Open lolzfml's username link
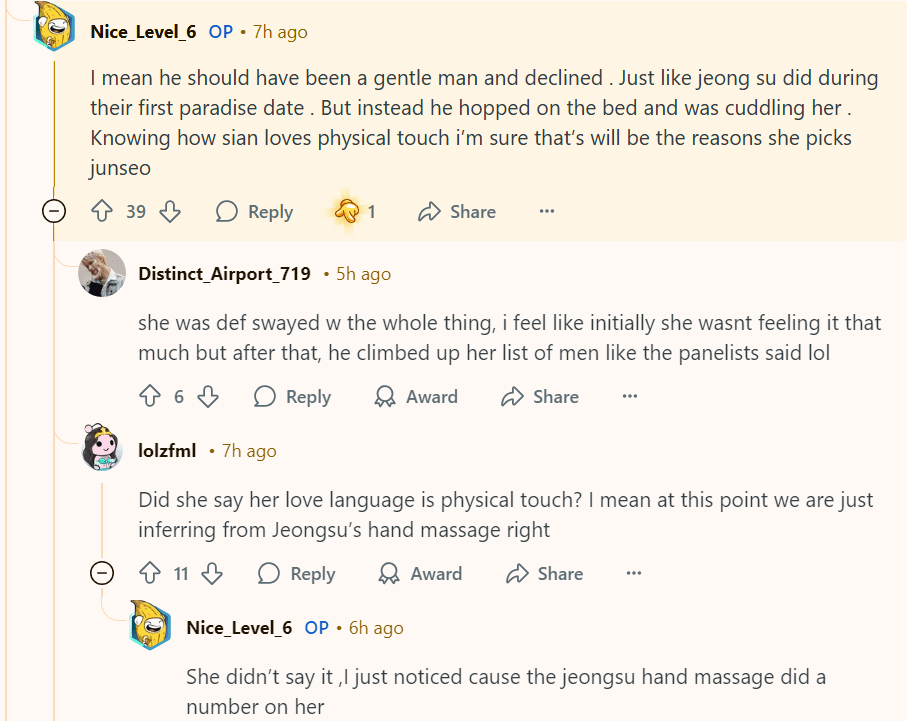Image resolution: width=907 pixels, height=721 pixels. 167,450
